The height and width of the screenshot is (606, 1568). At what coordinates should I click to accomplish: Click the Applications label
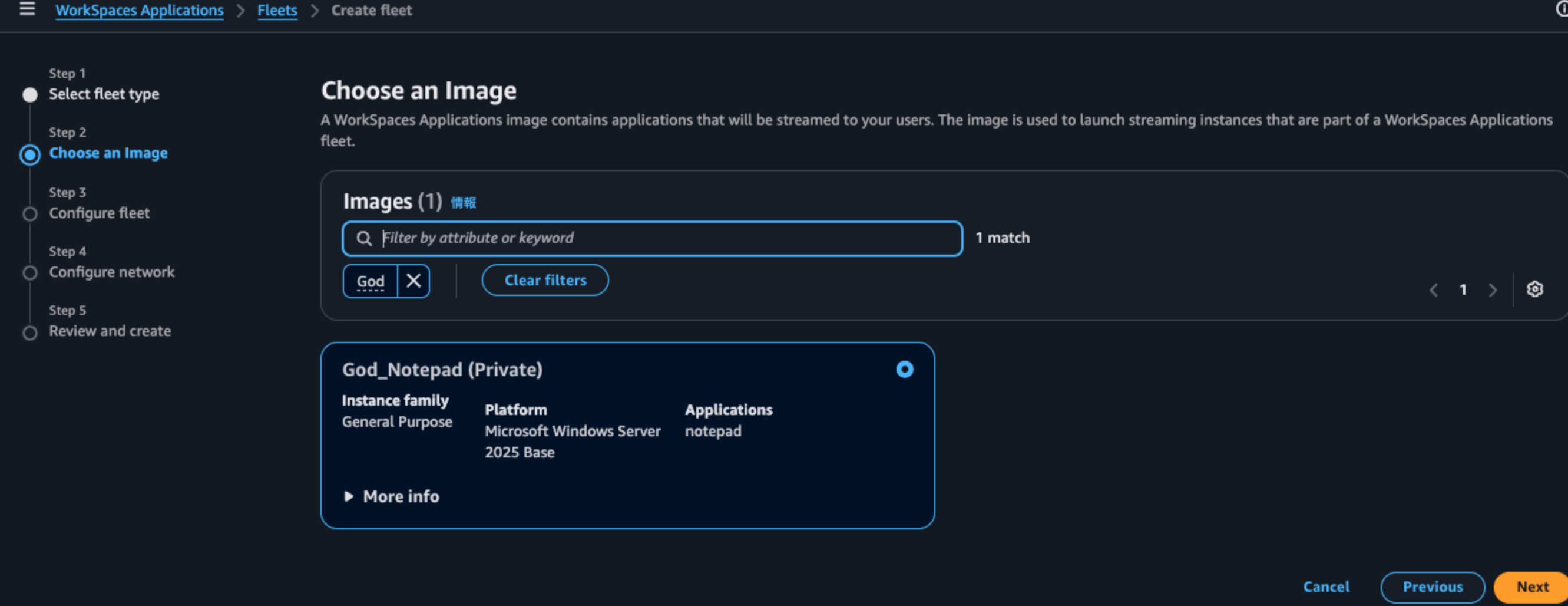(x=729, y=410)
